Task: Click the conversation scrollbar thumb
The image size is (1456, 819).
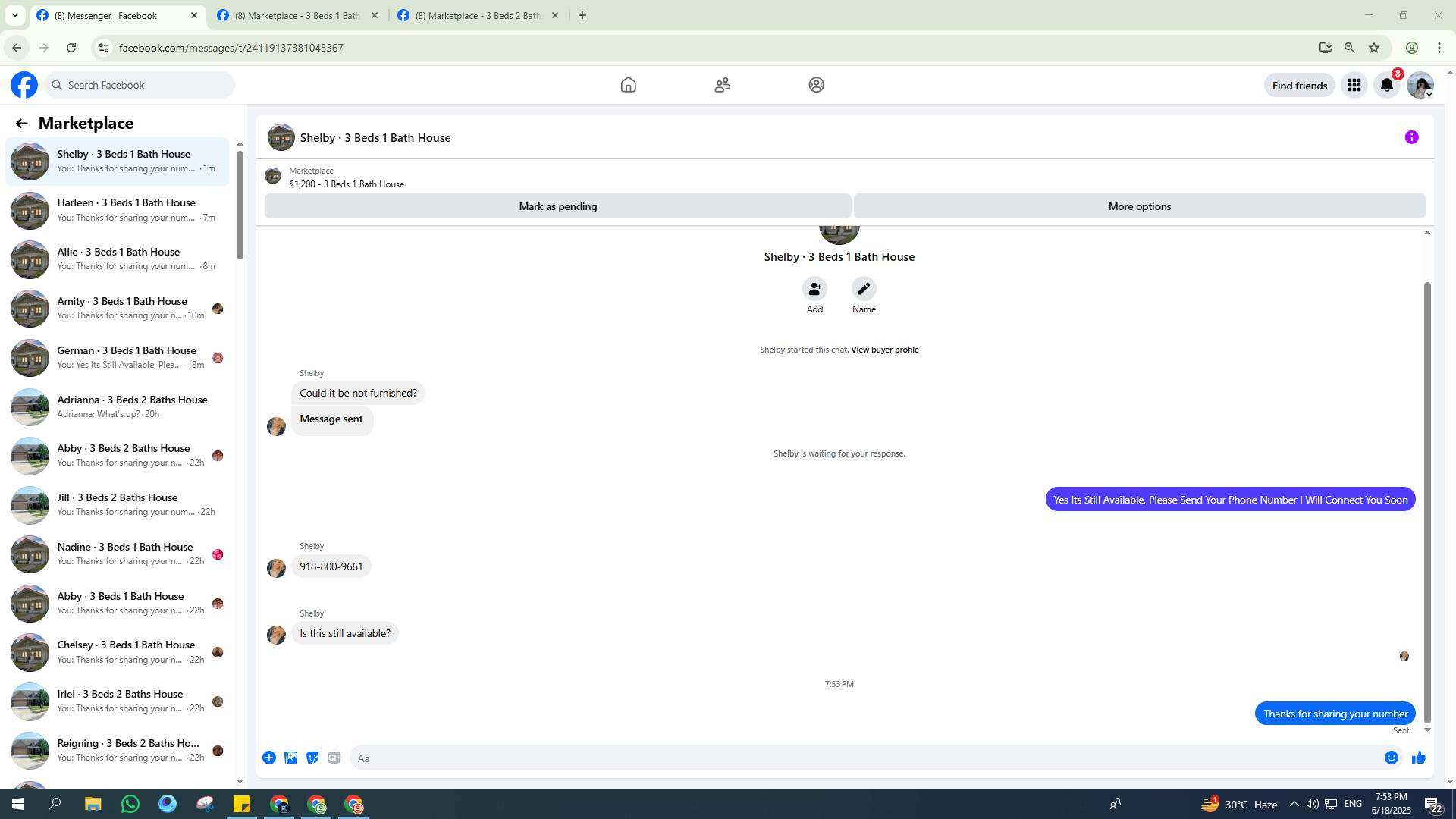Action: tap(1427, 503)
